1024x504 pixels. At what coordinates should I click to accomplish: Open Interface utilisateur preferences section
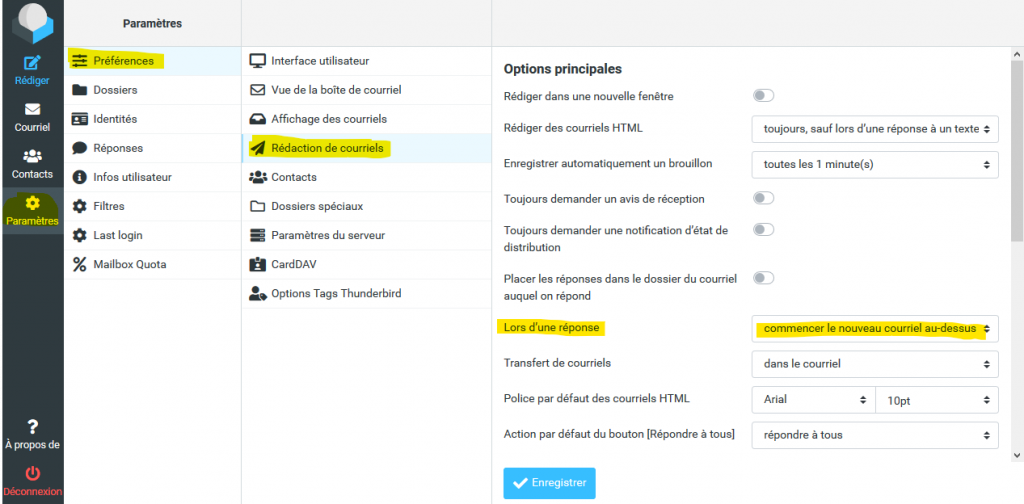coord(320,61)
